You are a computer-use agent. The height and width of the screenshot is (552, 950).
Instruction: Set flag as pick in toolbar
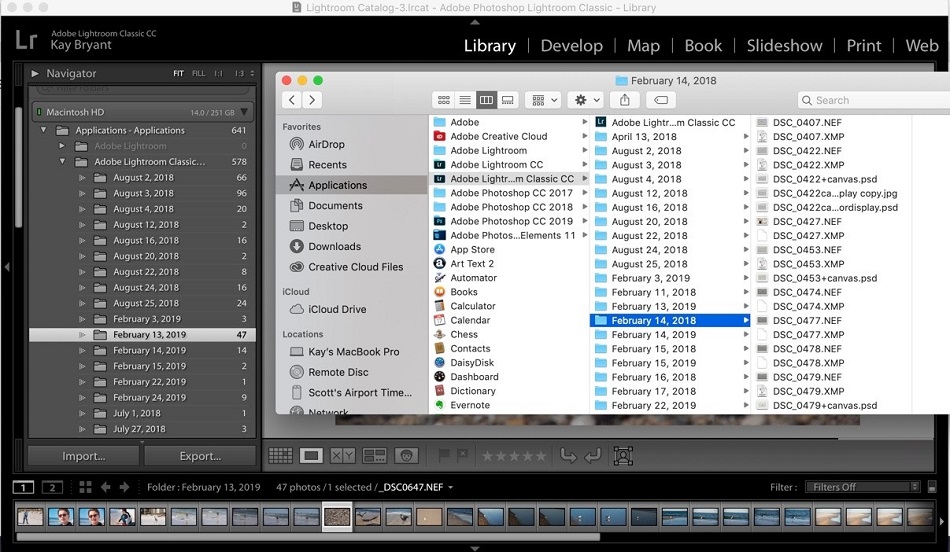443,454
